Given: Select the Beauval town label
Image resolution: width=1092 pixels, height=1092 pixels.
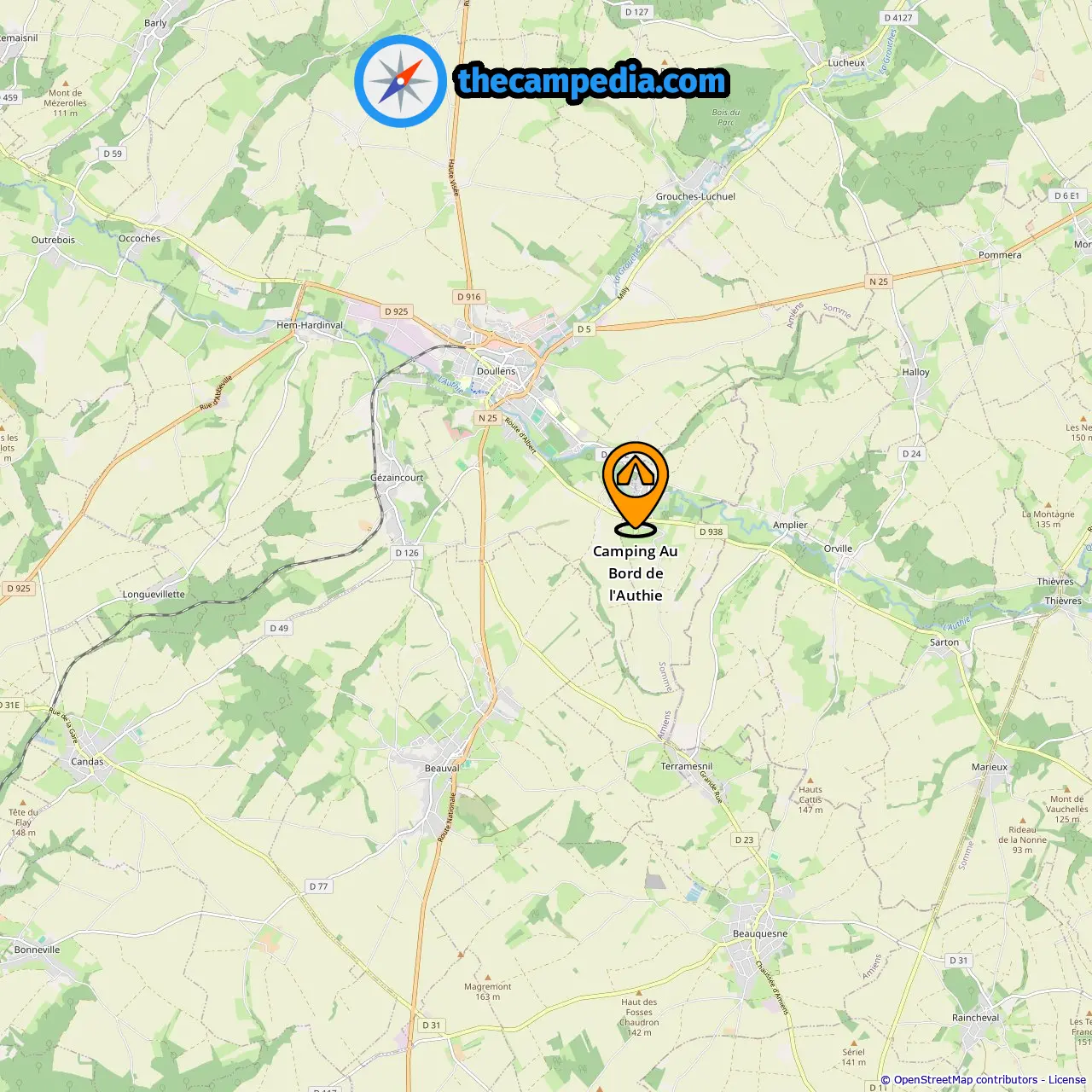Looking at the screenshot, I should 442,768.
